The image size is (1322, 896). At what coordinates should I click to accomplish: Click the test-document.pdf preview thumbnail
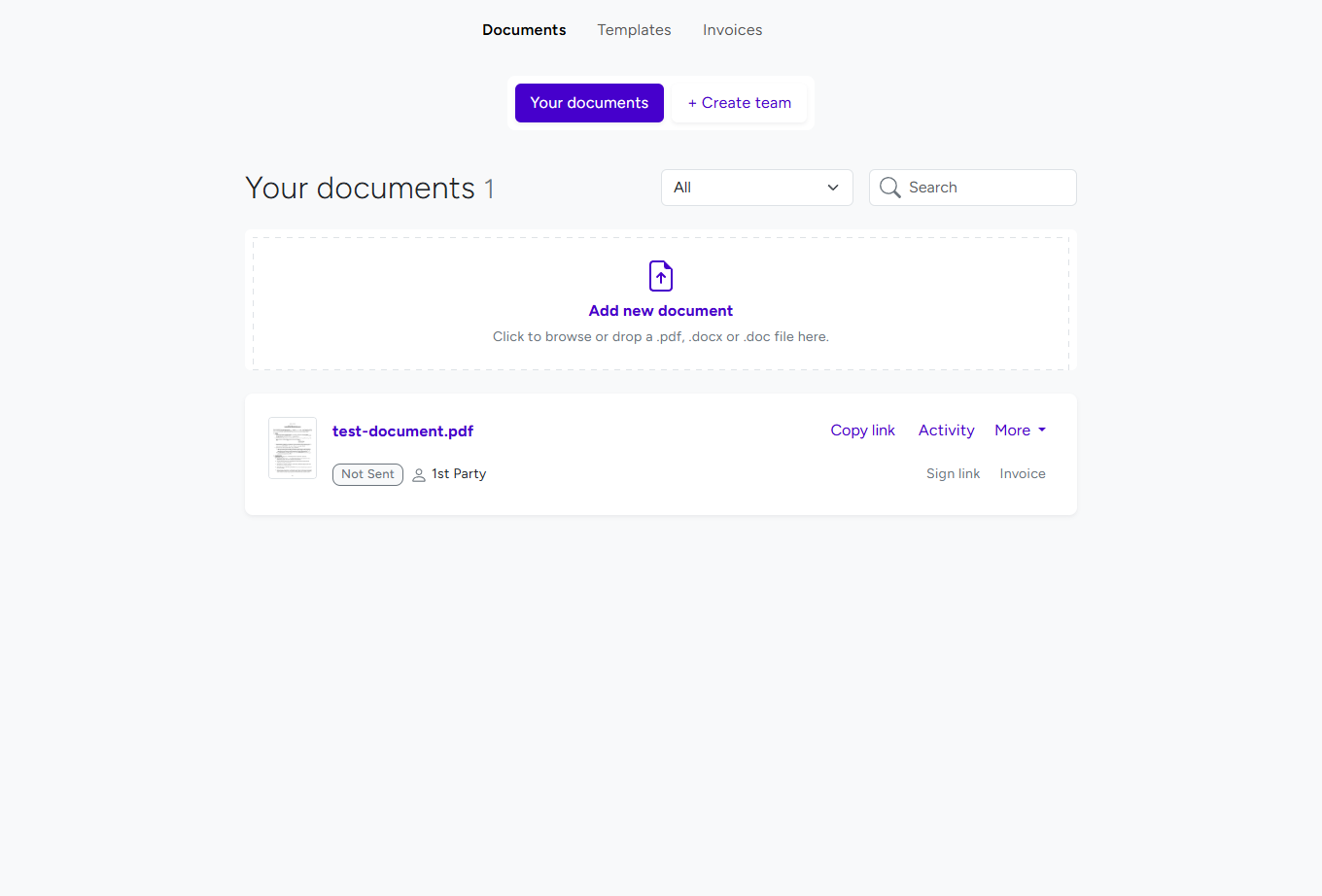click(292, 447)
